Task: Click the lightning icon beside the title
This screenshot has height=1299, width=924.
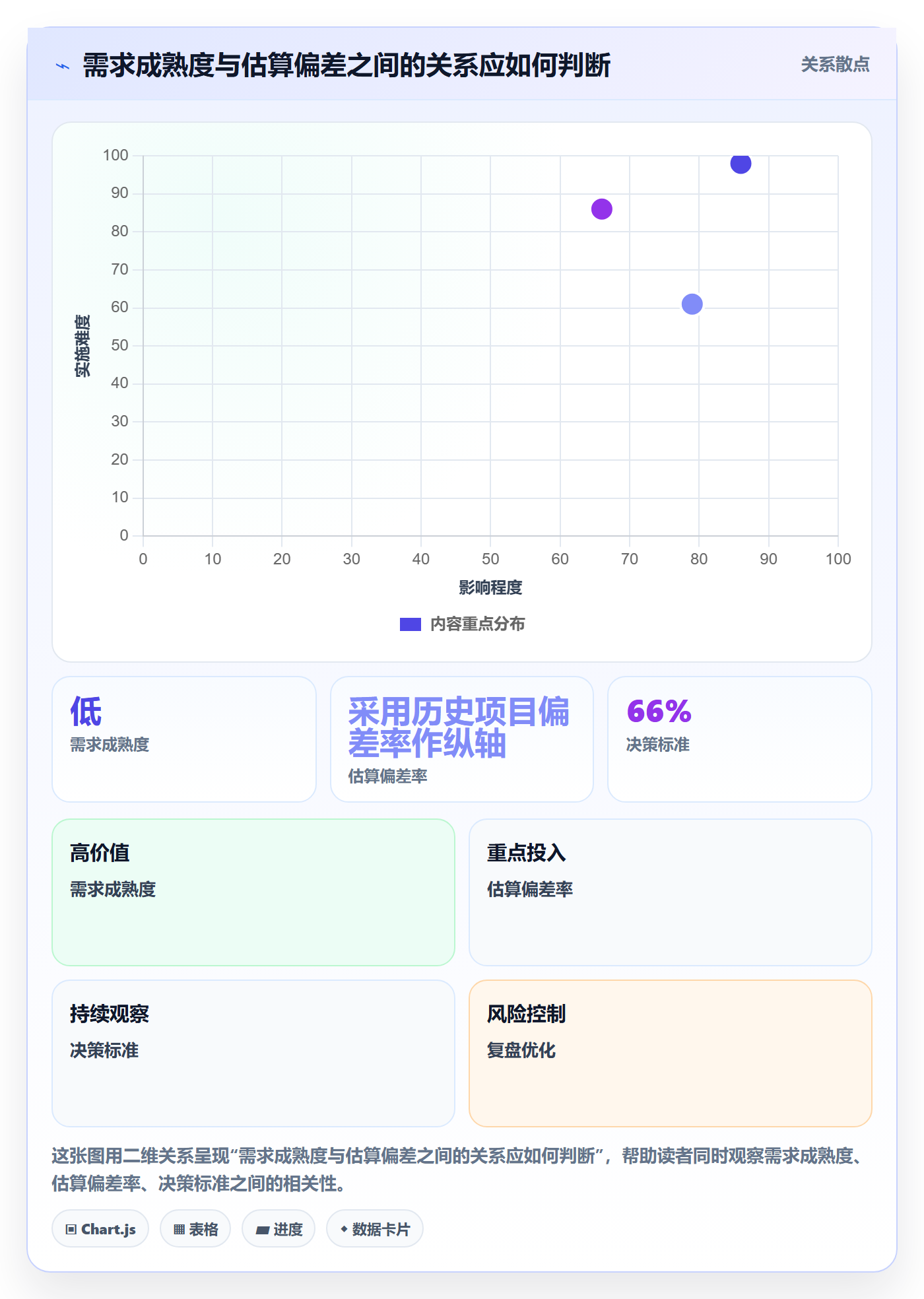Action: click(63, 66)
